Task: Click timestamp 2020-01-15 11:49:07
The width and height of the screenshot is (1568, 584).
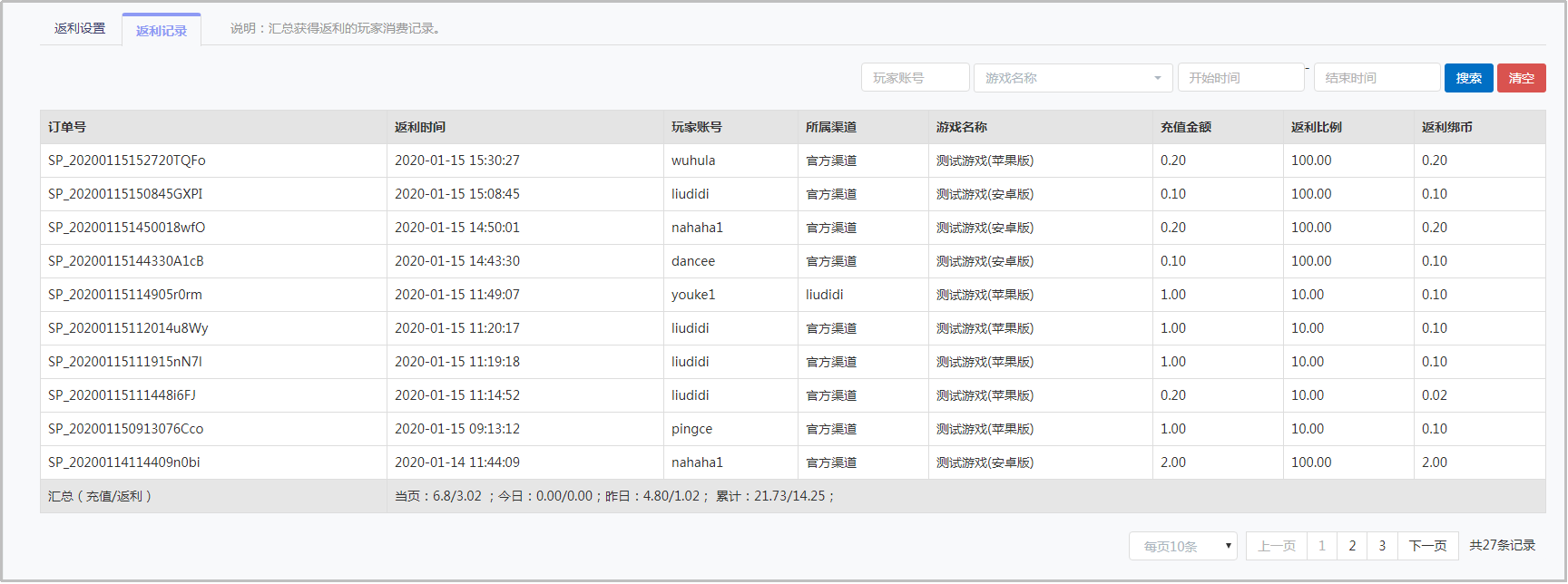Action: (457, 295)
